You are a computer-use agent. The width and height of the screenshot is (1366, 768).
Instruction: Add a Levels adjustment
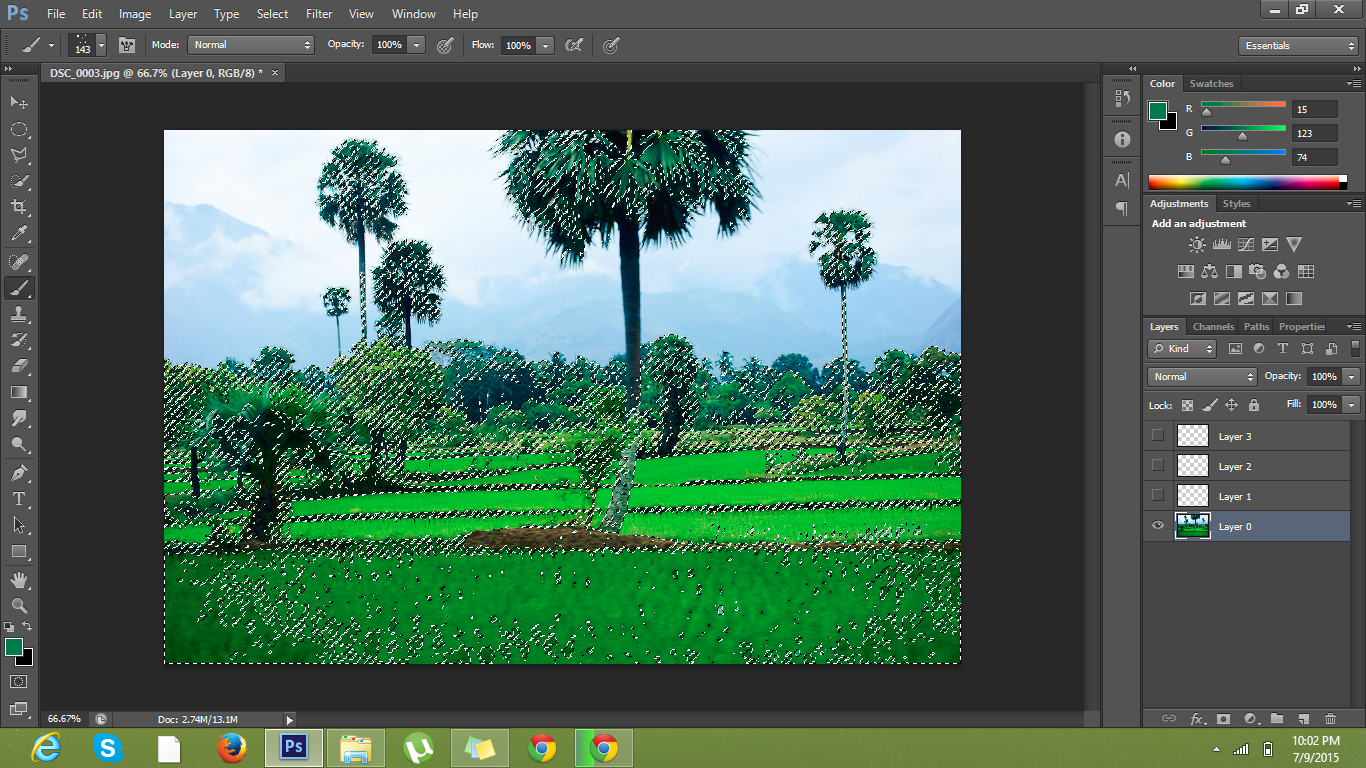(1221, 244)
